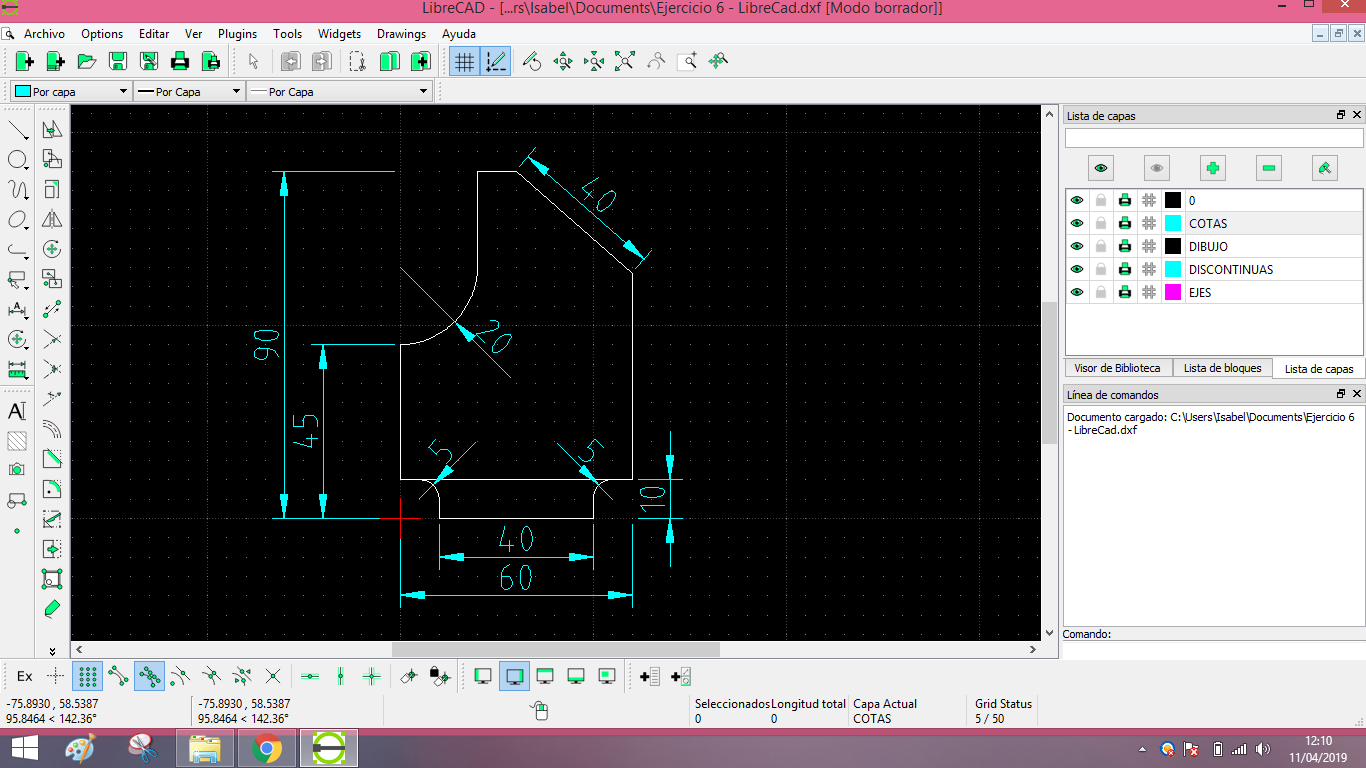1366x768 pixels.
Task: Remove the selected layer with the minus button
Action: (1268, 168)
